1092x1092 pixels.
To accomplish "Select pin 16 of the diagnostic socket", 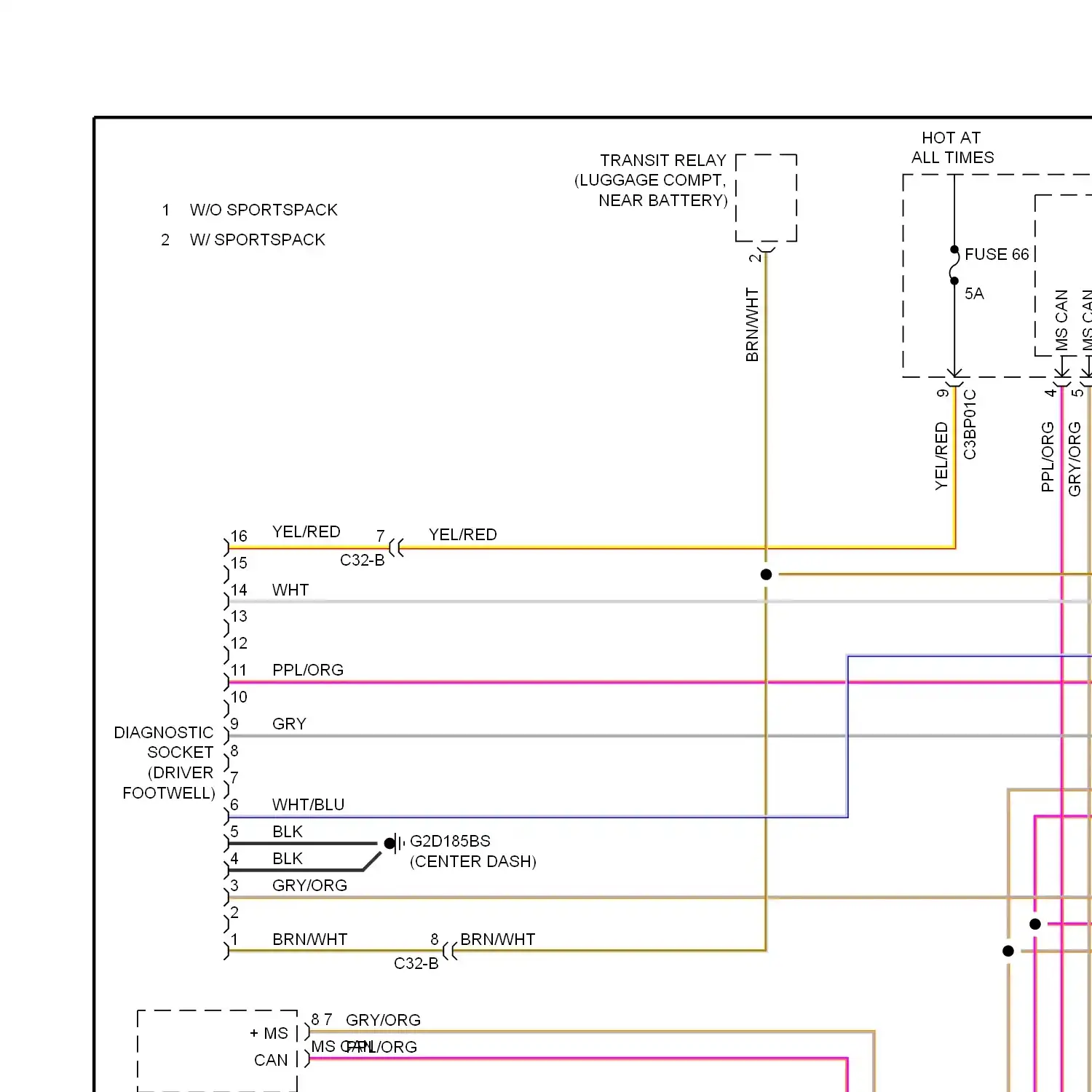I will (239, 536).
